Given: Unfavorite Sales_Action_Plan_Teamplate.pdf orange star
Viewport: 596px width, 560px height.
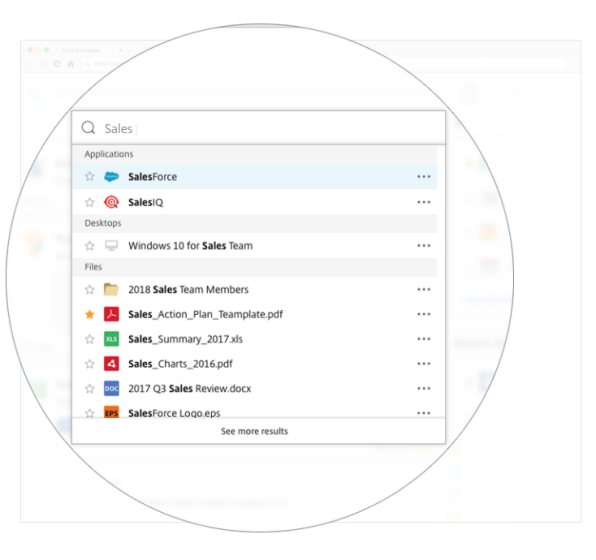Looking at the screenshot, I should tap(90, 314).
